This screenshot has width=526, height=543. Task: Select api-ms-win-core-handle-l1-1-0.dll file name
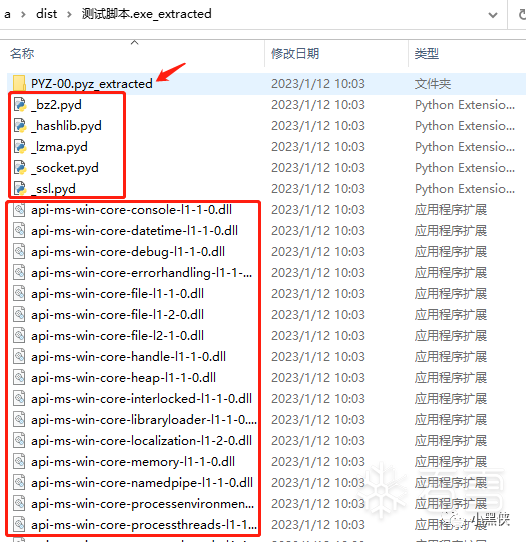pos(128,357)
